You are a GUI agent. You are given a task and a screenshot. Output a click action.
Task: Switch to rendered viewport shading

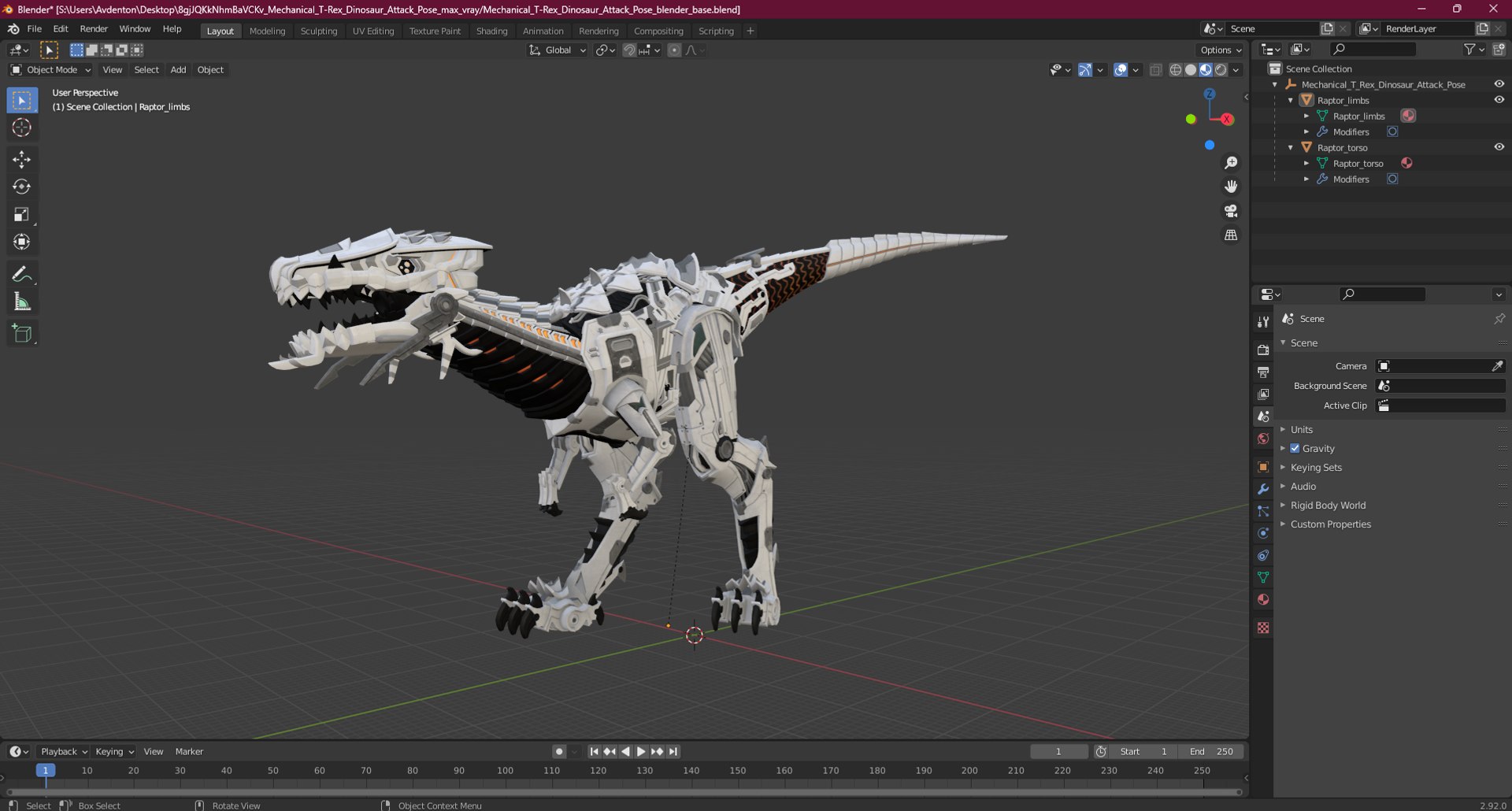(x=1221, y=69)
